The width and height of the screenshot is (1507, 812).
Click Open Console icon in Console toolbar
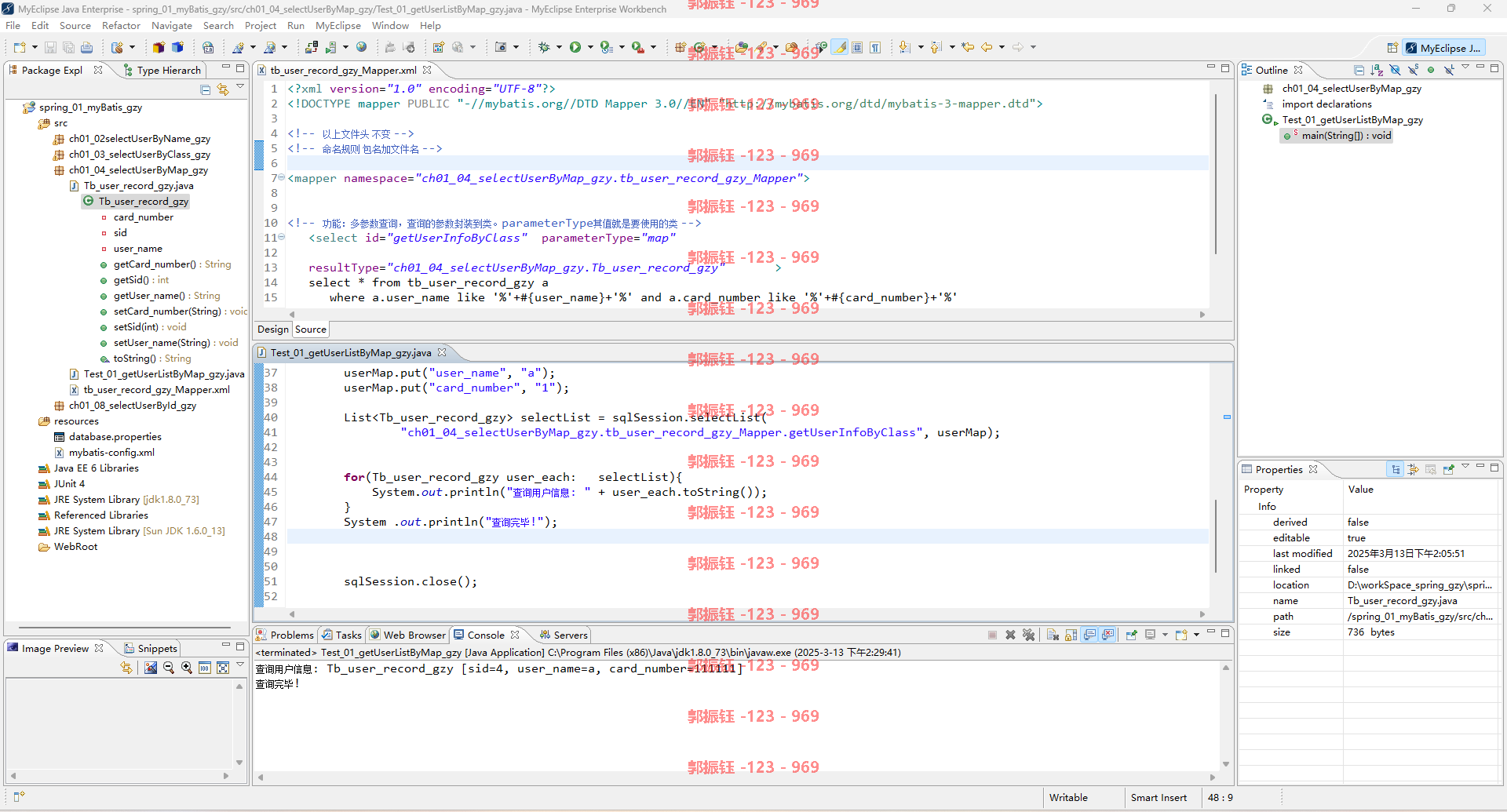pos(1181,635)
